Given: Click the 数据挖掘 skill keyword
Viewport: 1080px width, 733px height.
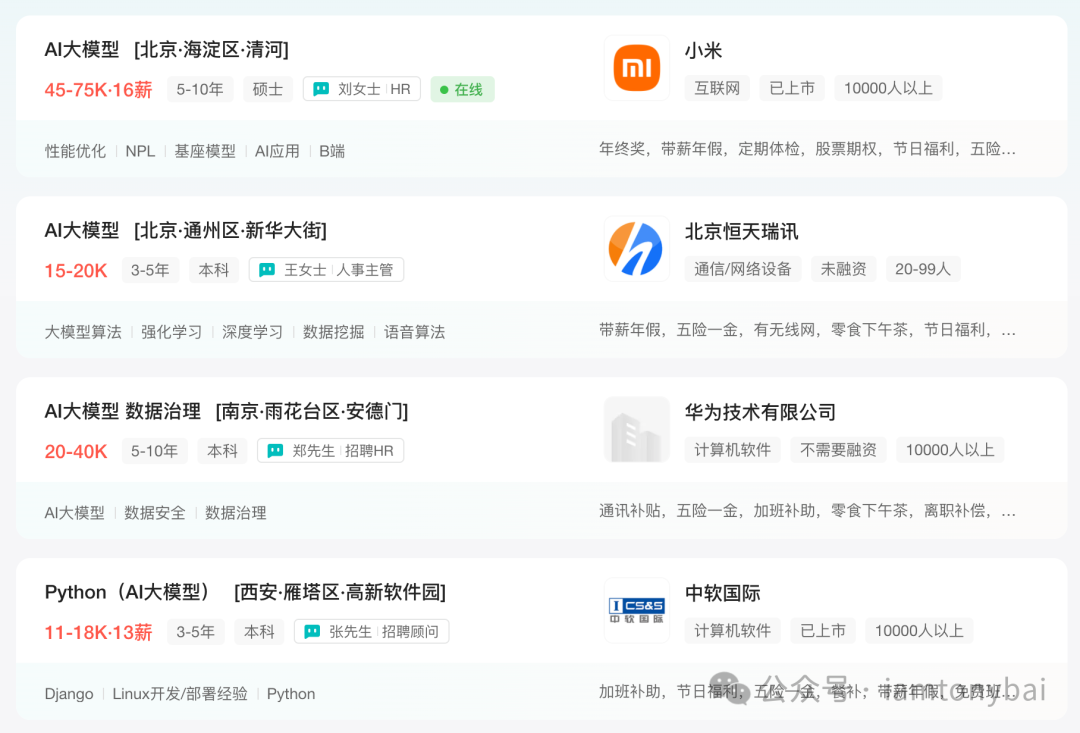Looking at the screenshot, I should (x=333, y=332).
